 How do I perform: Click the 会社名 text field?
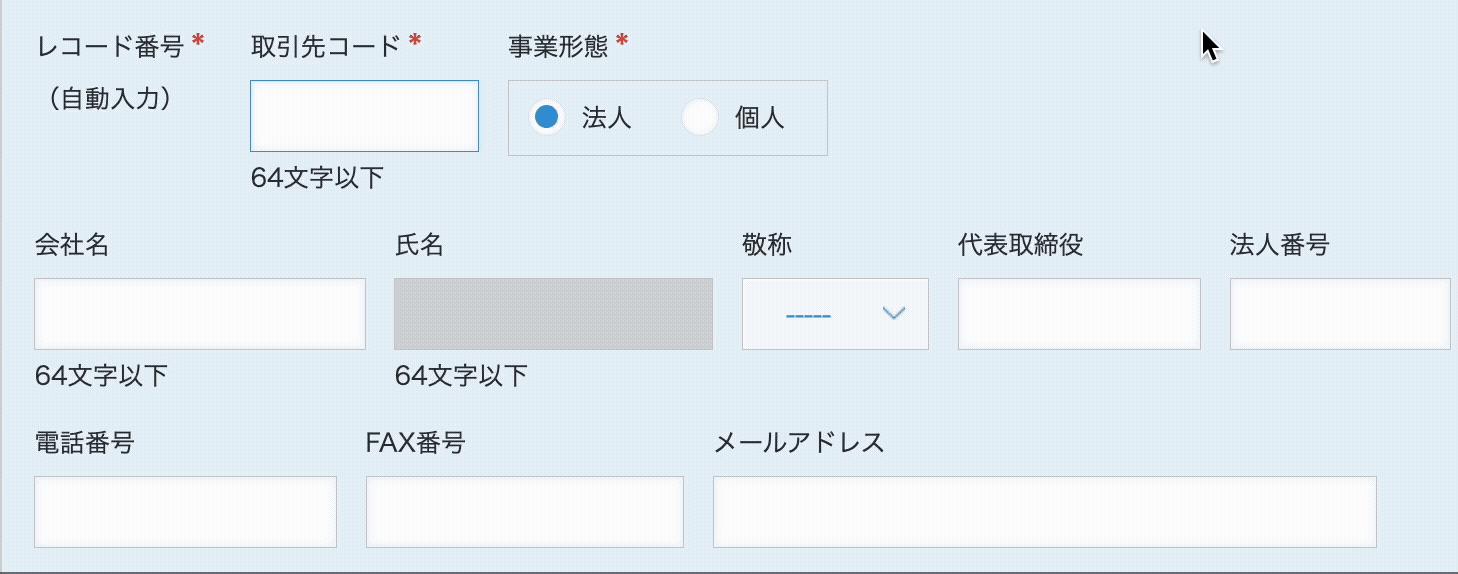click(200, 314)
